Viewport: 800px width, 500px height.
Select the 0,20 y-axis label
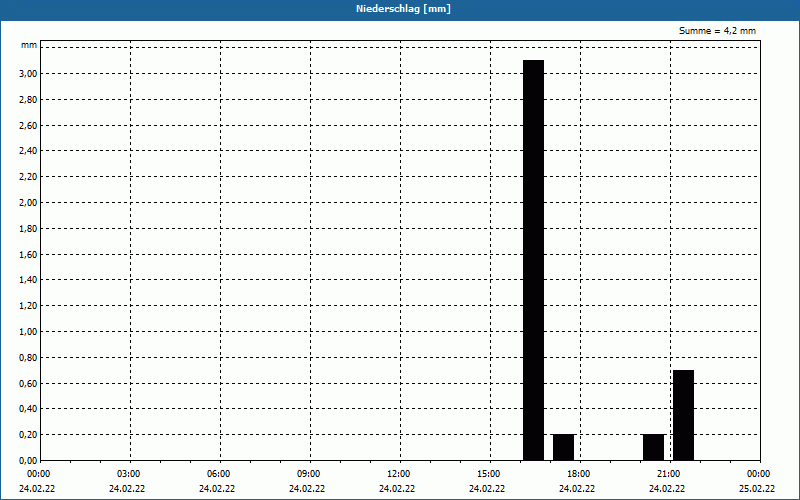[x=28, y=435]
